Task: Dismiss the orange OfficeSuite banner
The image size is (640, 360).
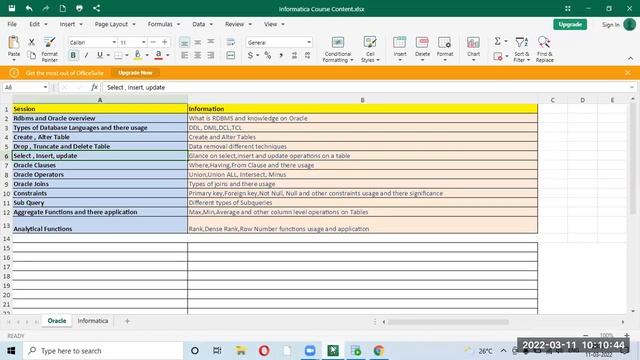Action: pyautogui.click(x=628, y=73)
